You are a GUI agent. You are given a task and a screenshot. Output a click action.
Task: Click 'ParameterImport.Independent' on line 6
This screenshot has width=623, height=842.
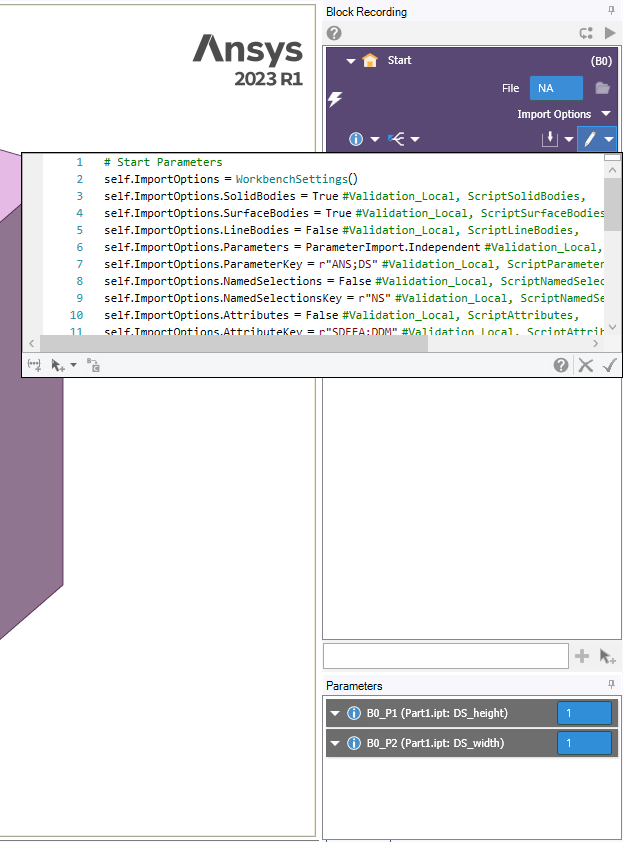[x=393, y=247]
